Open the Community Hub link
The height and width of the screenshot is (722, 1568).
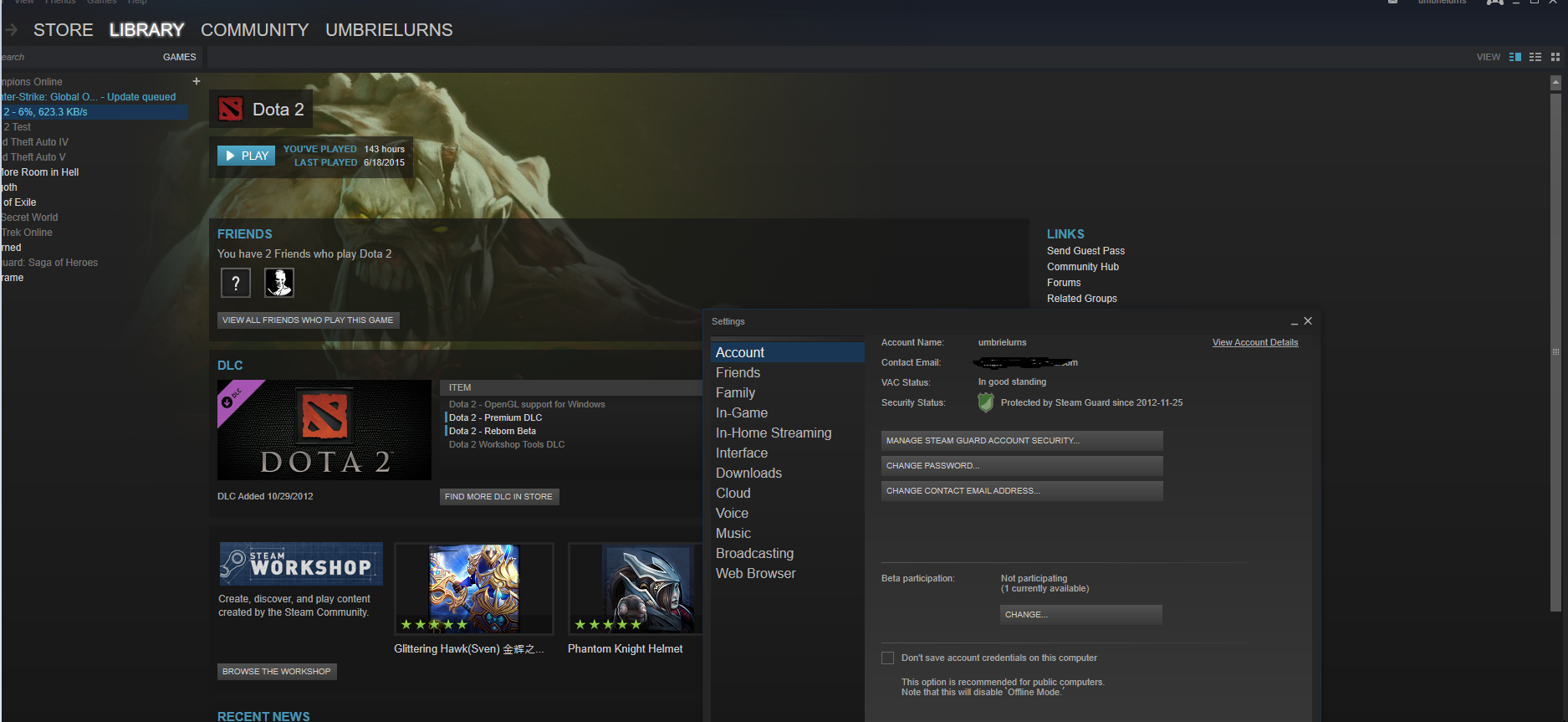click(1083, 267)
